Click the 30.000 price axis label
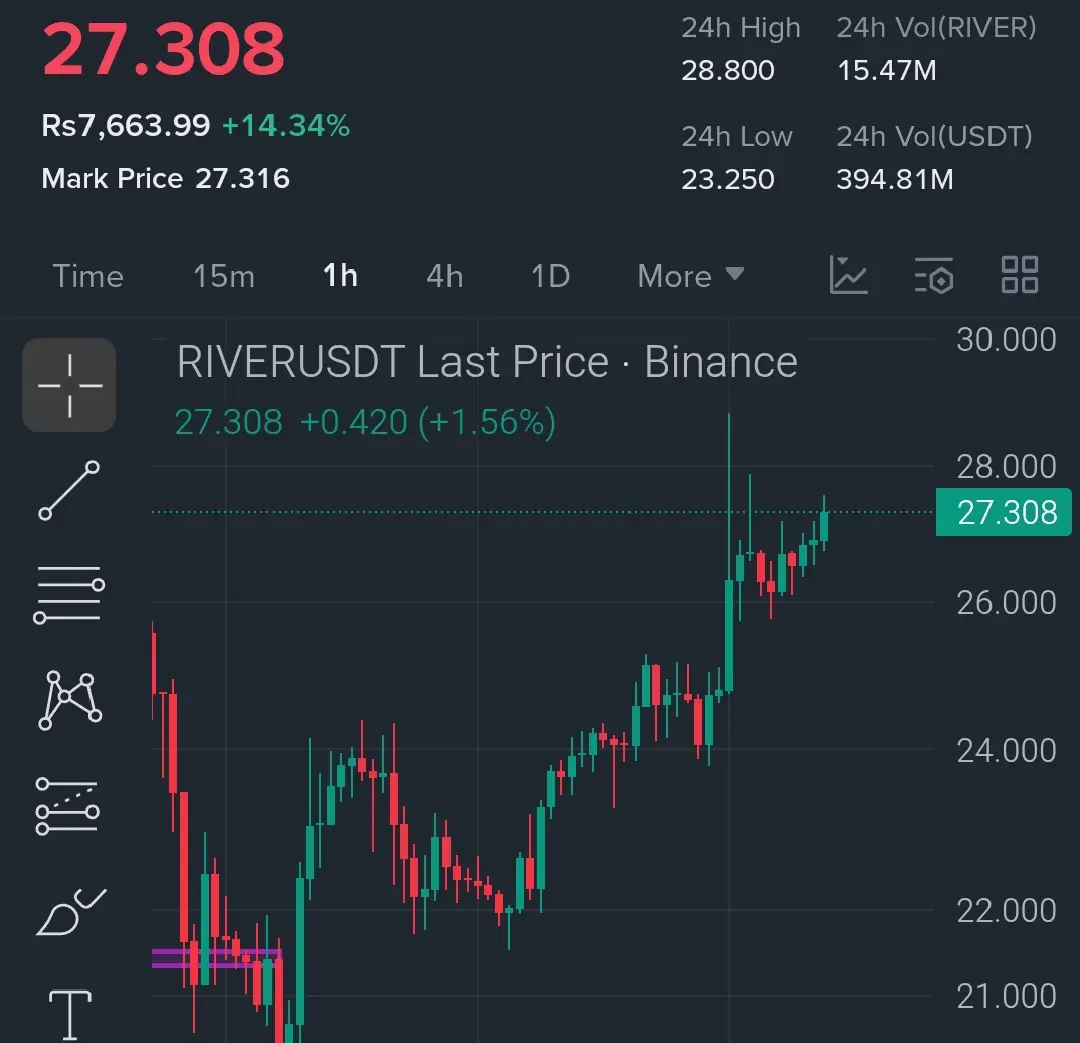 point(1006,340)
